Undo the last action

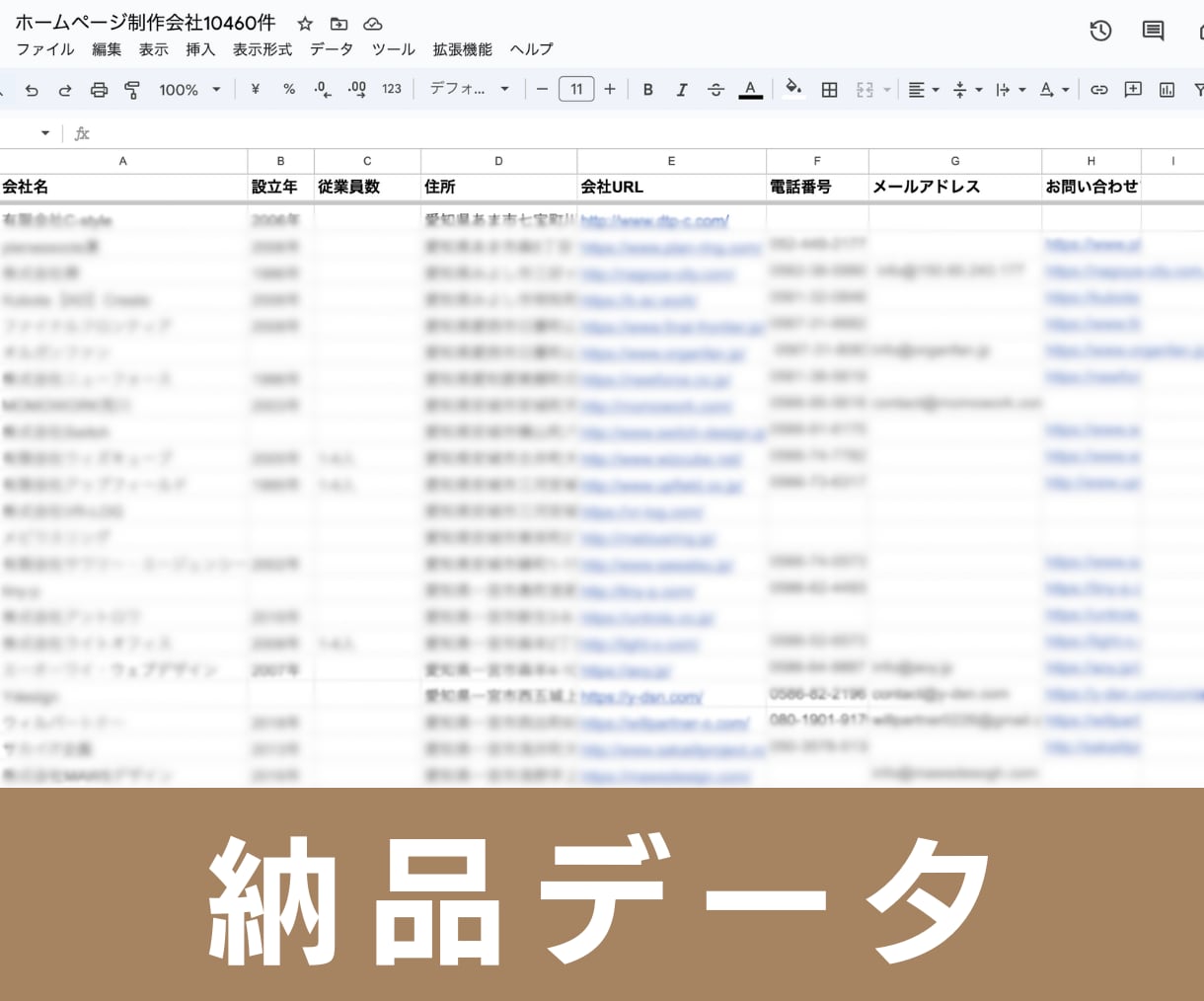32,90
